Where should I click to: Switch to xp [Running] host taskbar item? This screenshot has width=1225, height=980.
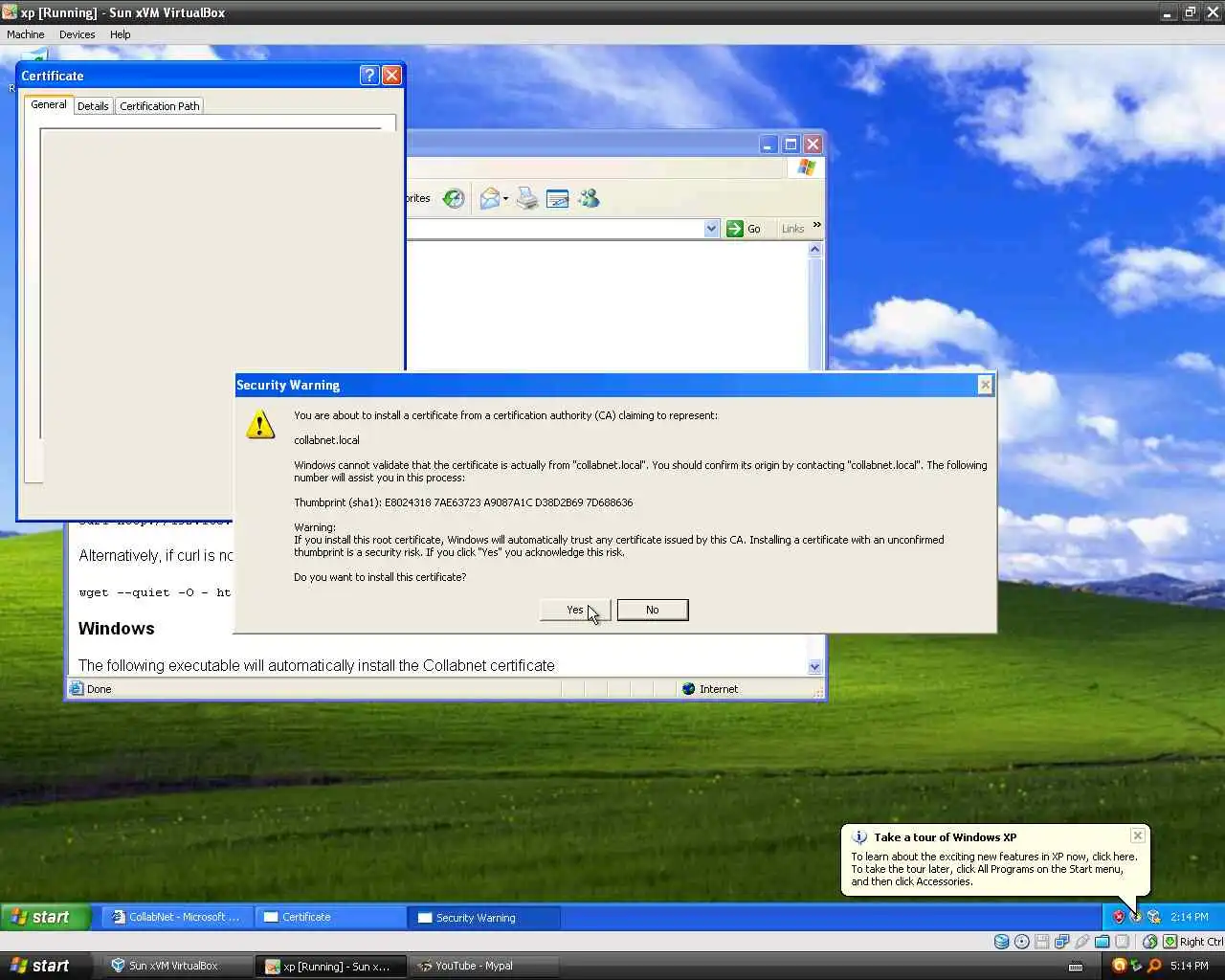[331, 966]
